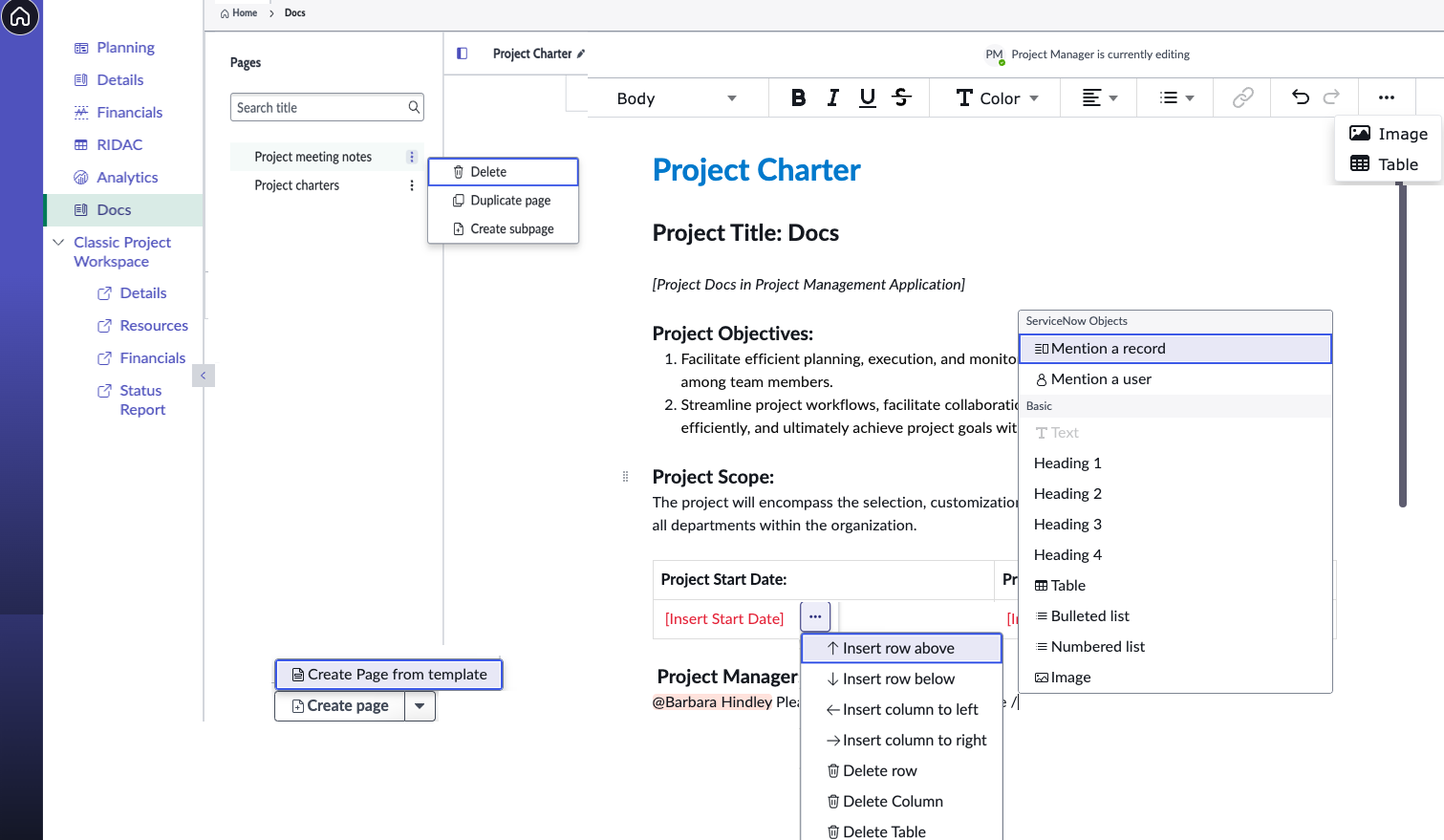Open RIDAC in the left navigation
The width and height of the screenshot is (1444, 840).
pyautogui.click(x=108, y=145)
